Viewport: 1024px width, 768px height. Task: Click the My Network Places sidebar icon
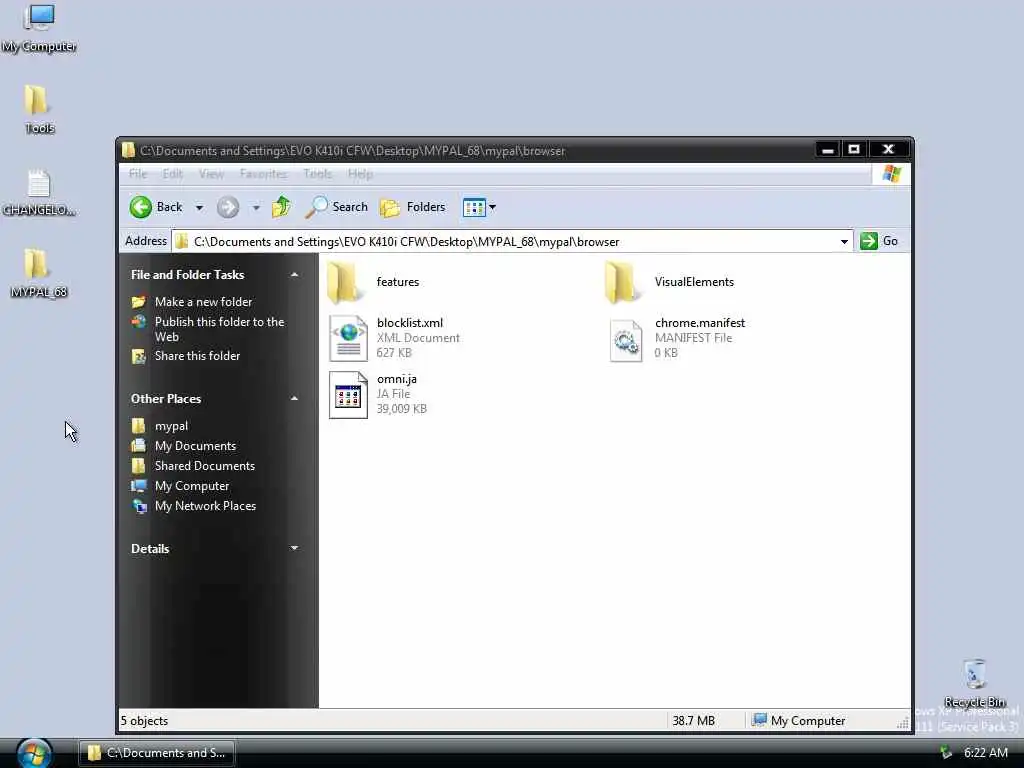coord(139,506)
